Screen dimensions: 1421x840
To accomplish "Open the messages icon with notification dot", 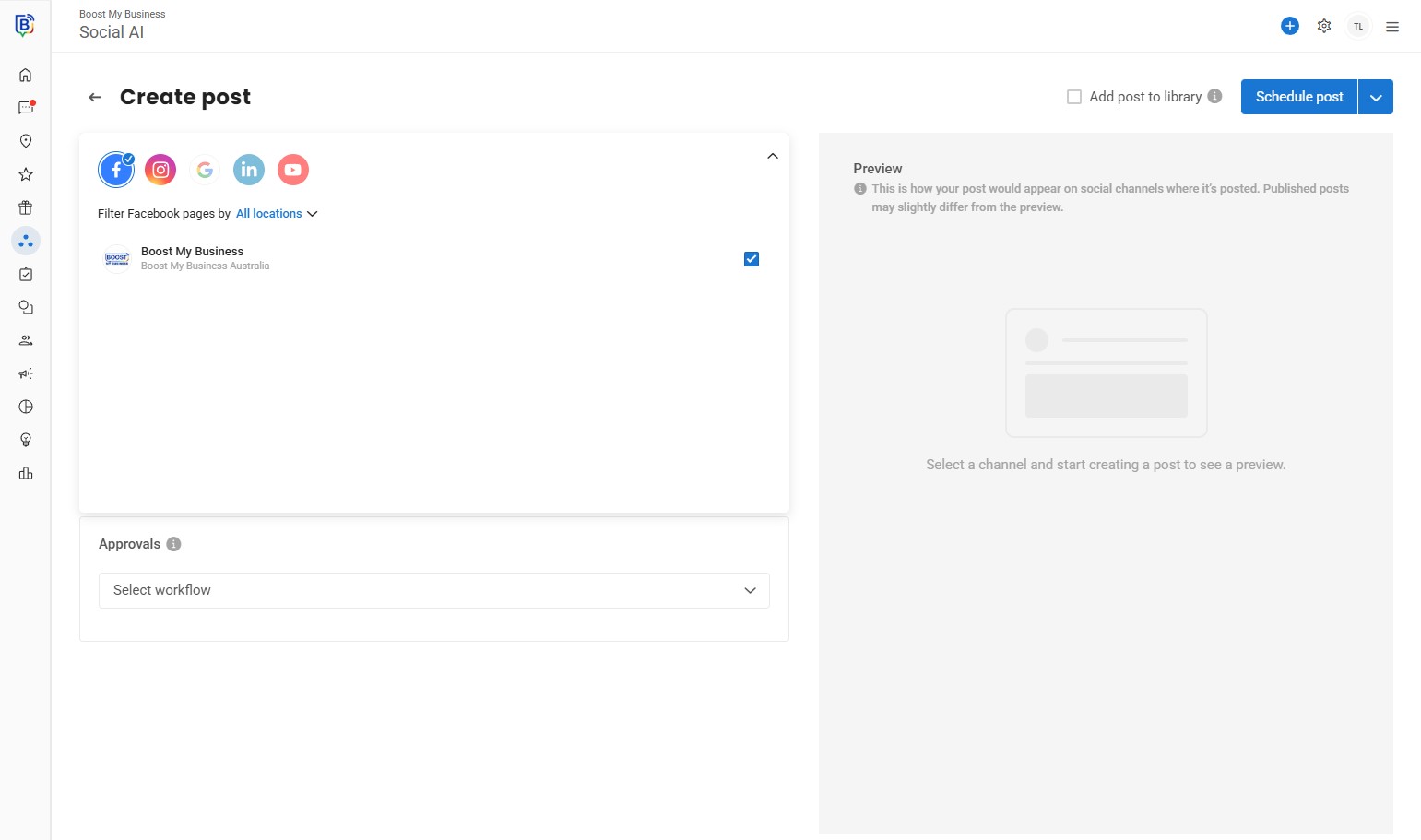I will pyautogui.click(x=26, y=108).
